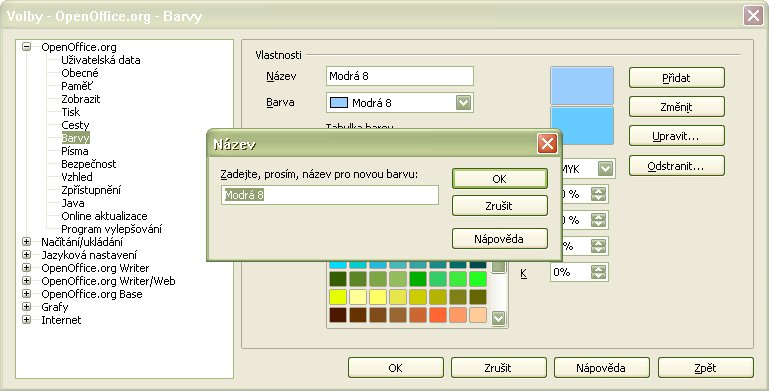Pick the dark olive-brown swatch in yellow row
This screenshot has width=769, height=391.
(478, 297)
